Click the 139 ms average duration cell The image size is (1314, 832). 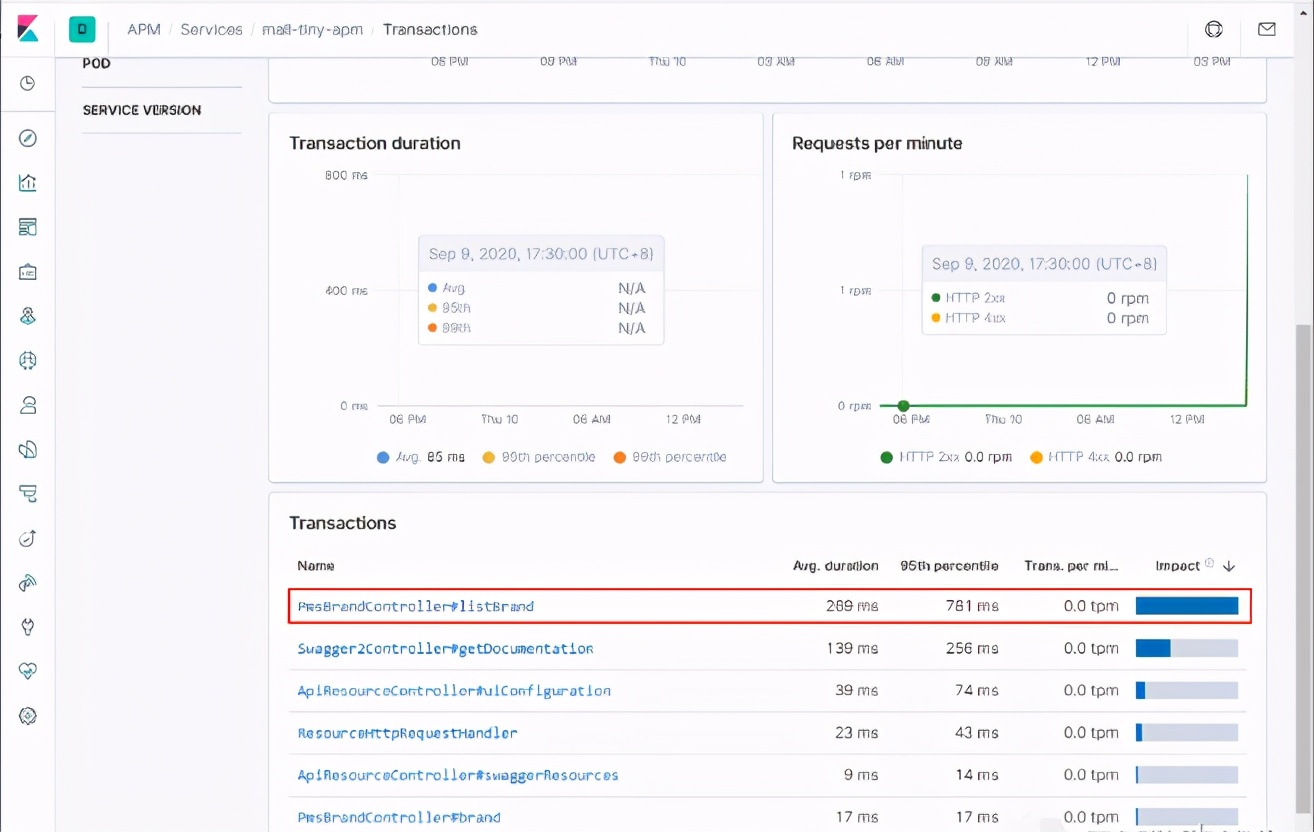point(852,649)
